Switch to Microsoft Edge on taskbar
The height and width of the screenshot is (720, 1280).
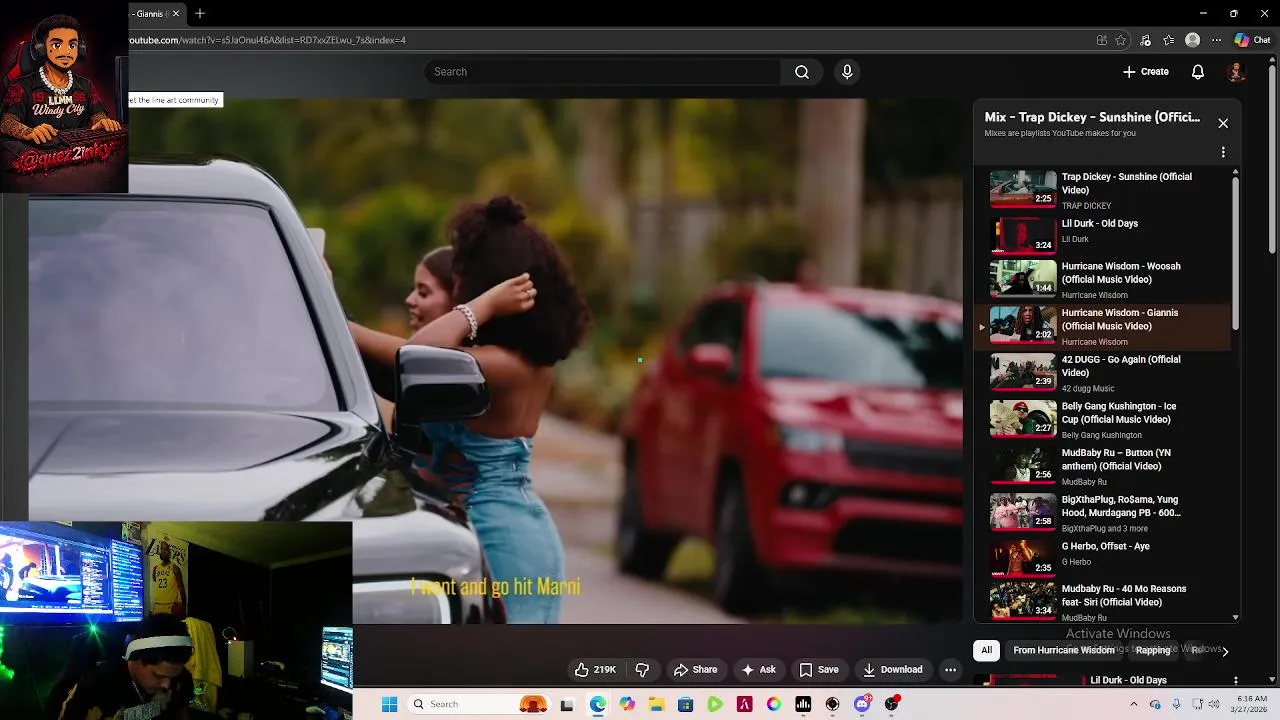click(x=597, y=704)
